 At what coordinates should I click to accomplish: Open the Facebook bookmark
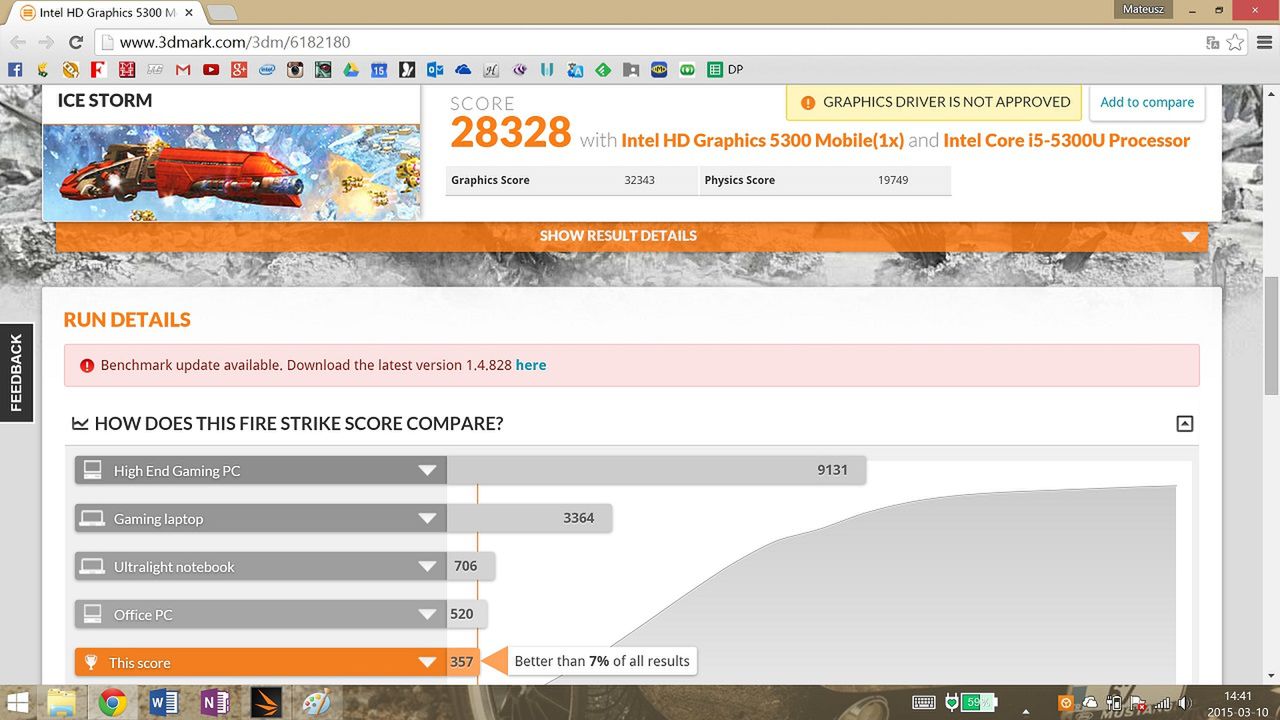pos(15,70)
